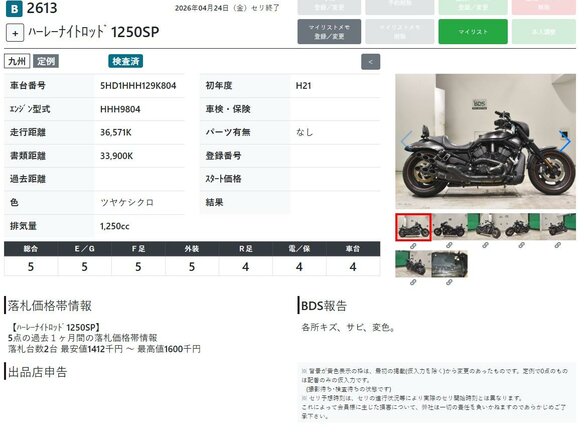Viewport: 584px width, 438px height.
Task: Select first second-row thumbnail with green door
Action: tap(413, 264)
